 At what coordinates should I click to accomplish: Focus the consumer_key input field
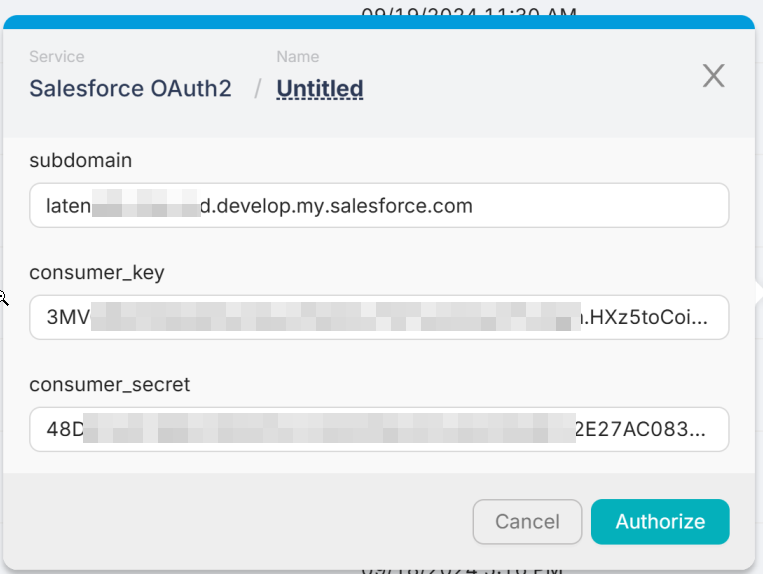(x=379, y=317)
